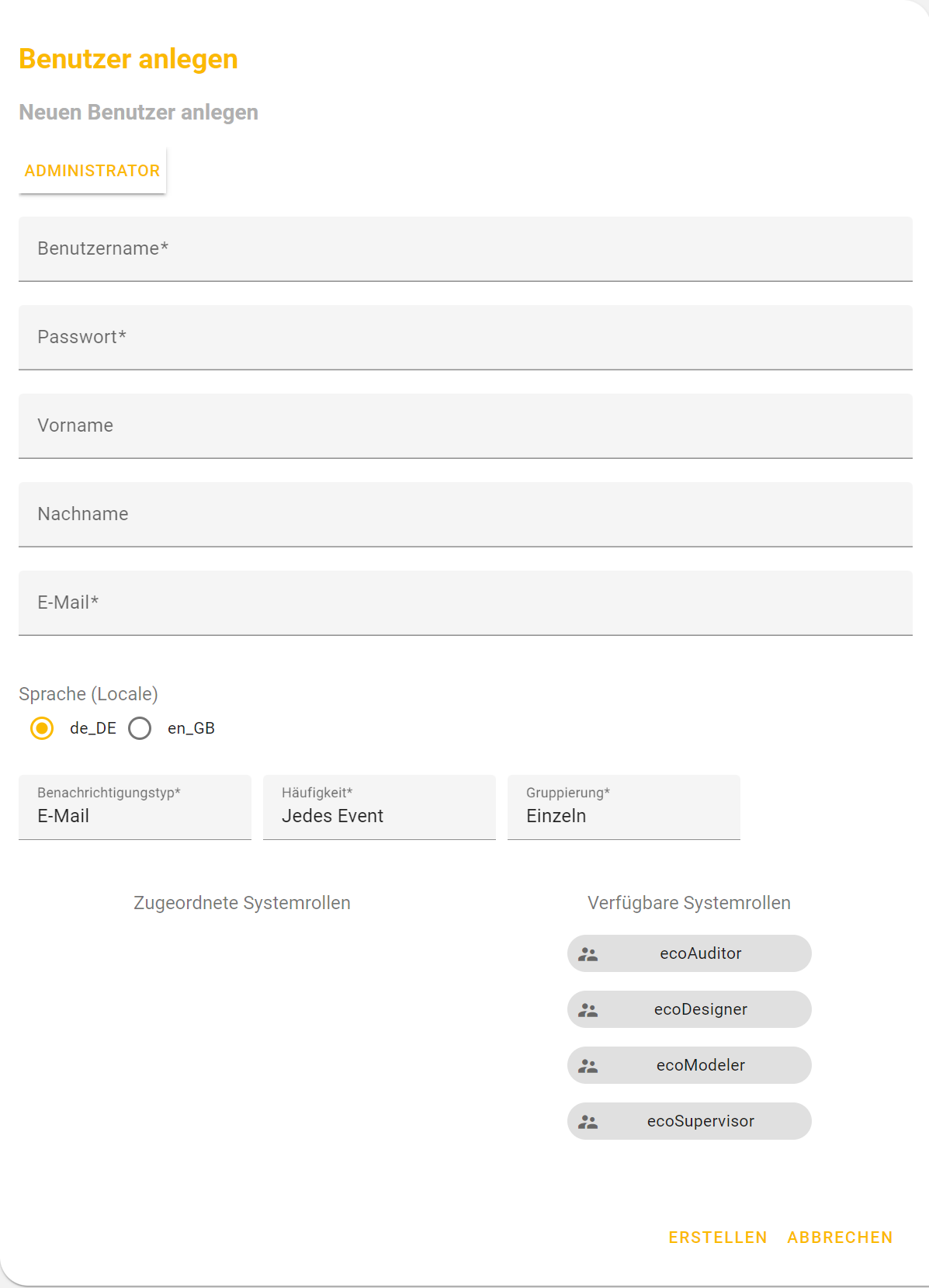Assign the ecoAuditor system role
The width and height of the screenshot is (929, 1288).
pyautogui.click(x=700, y=953)
